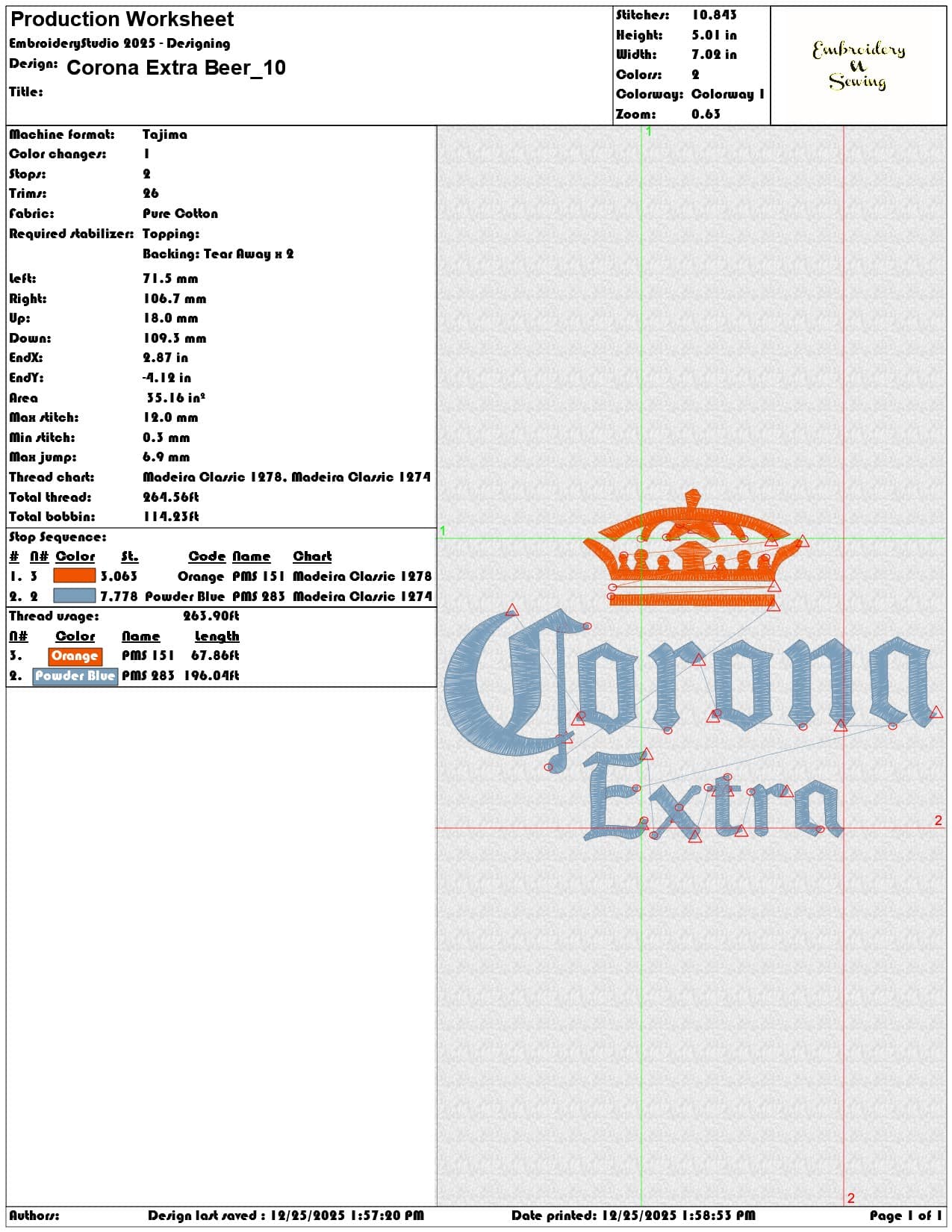Click the Right value 106.7 mm
This screenshot has width=952, height=1232.
174,299
